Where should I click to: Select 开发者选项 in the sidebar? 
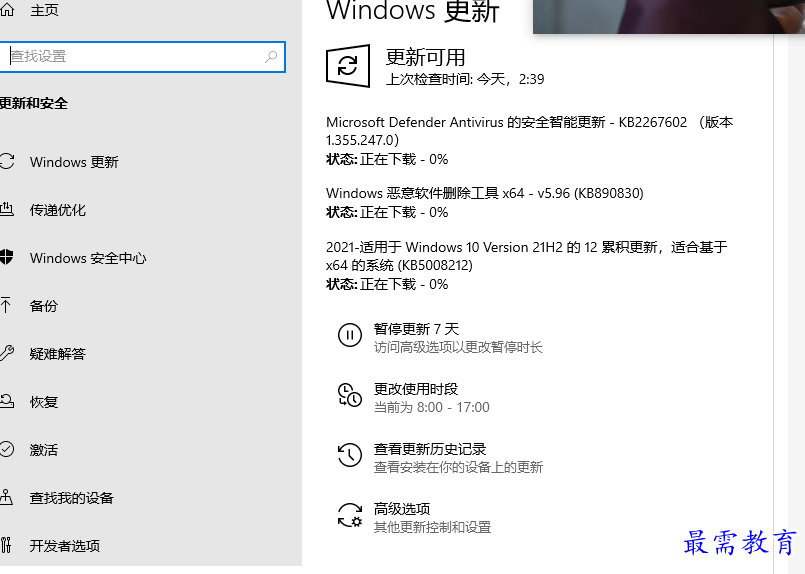click(x=65, y=546)
